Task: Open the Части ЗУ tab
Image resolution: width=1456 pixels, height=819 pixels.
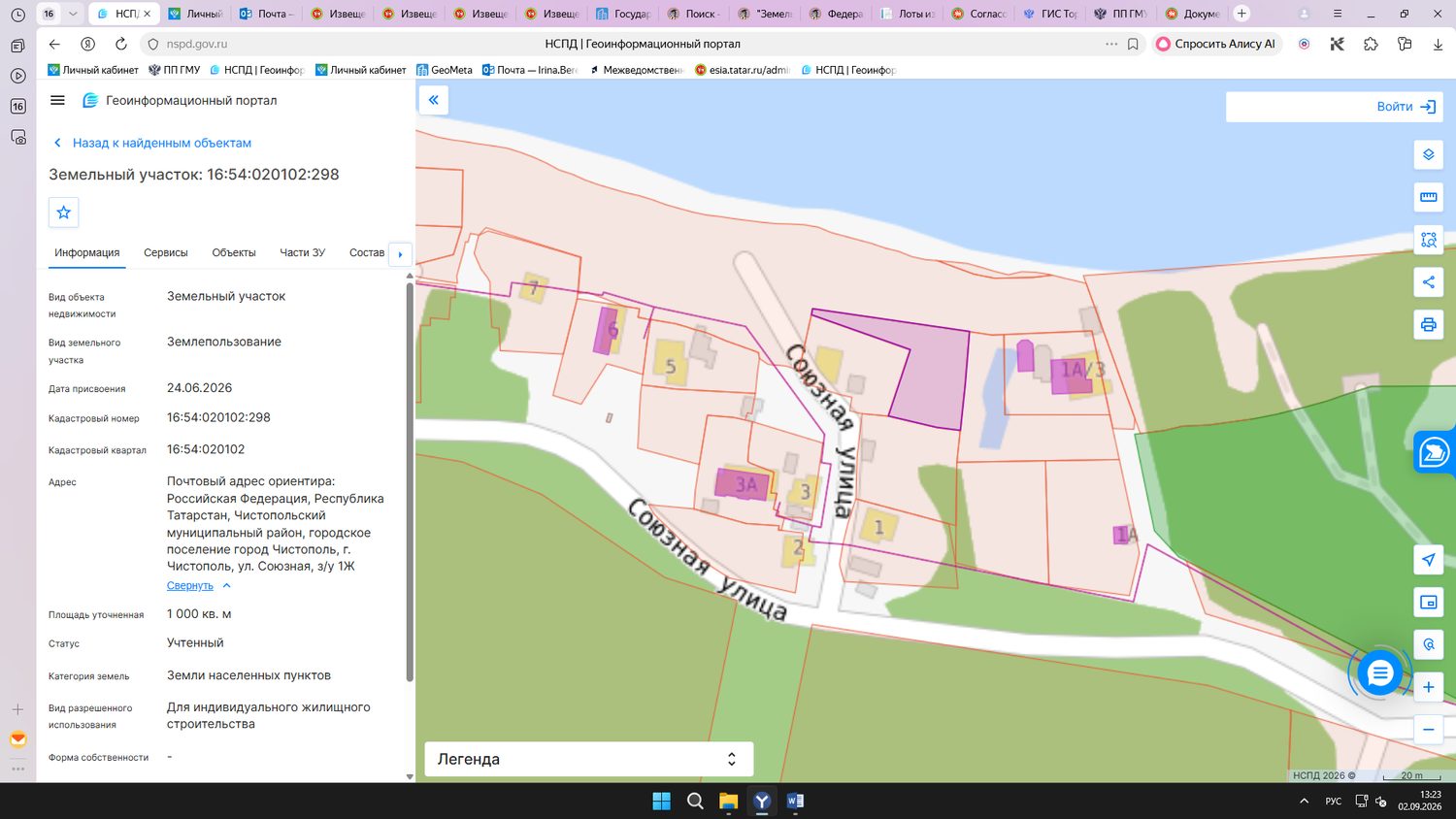Action: click(x=303, y=252)
